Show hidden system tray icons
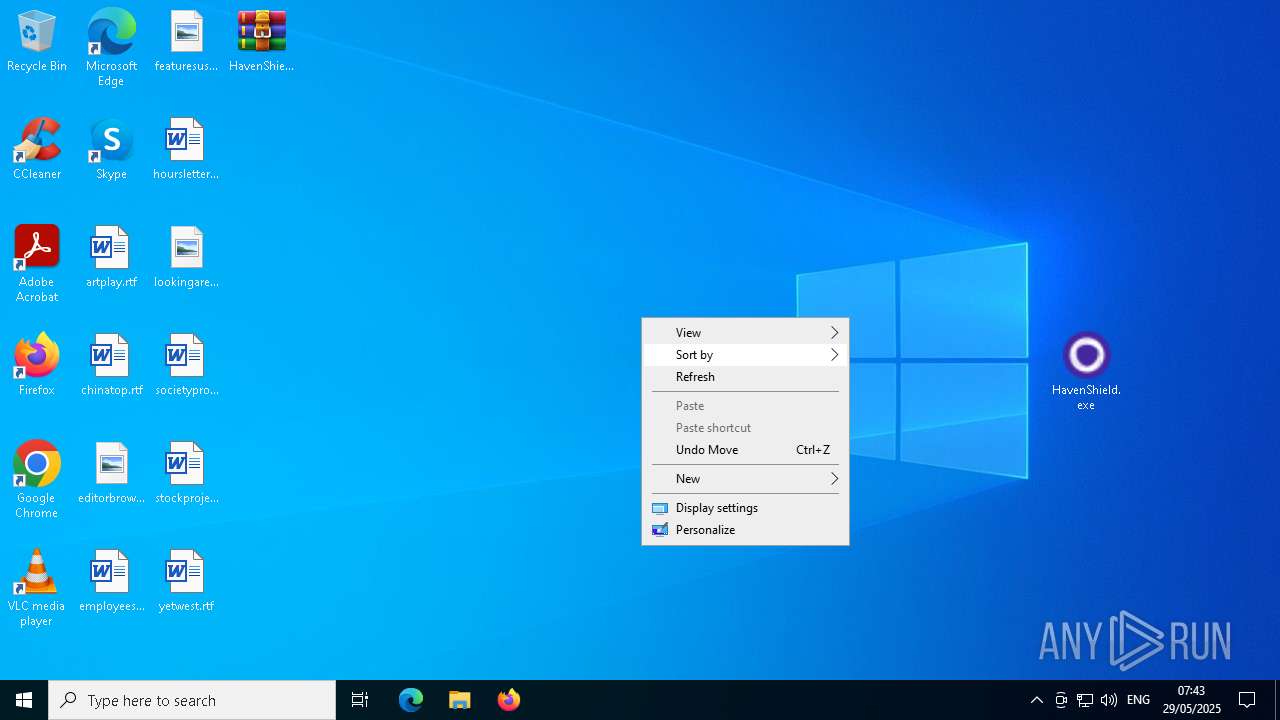The height and width of the screenshot is (720, 1280). tap(1037, 700)
